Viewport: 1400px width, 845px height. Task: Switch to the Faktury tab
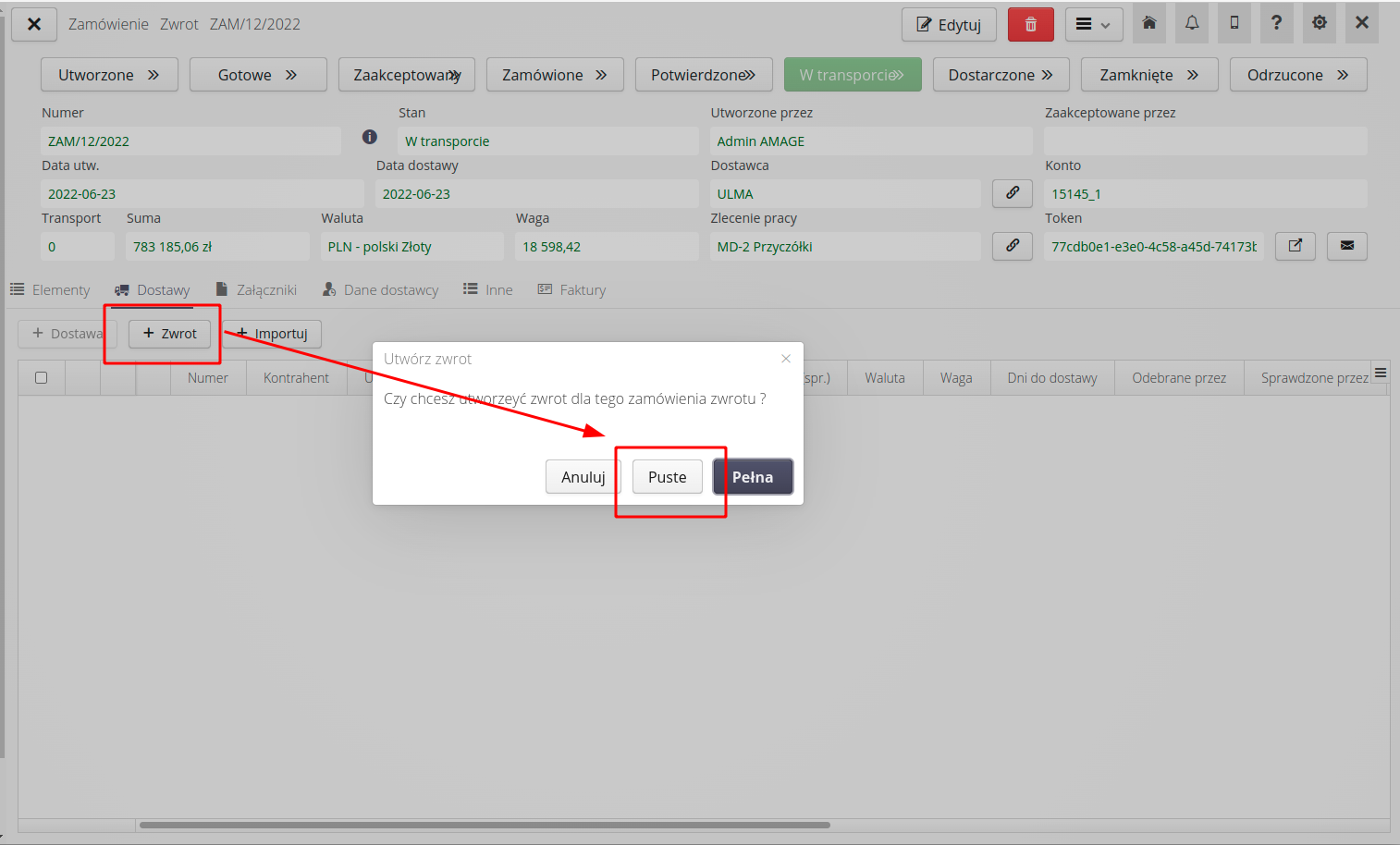(x=571, y=289)
